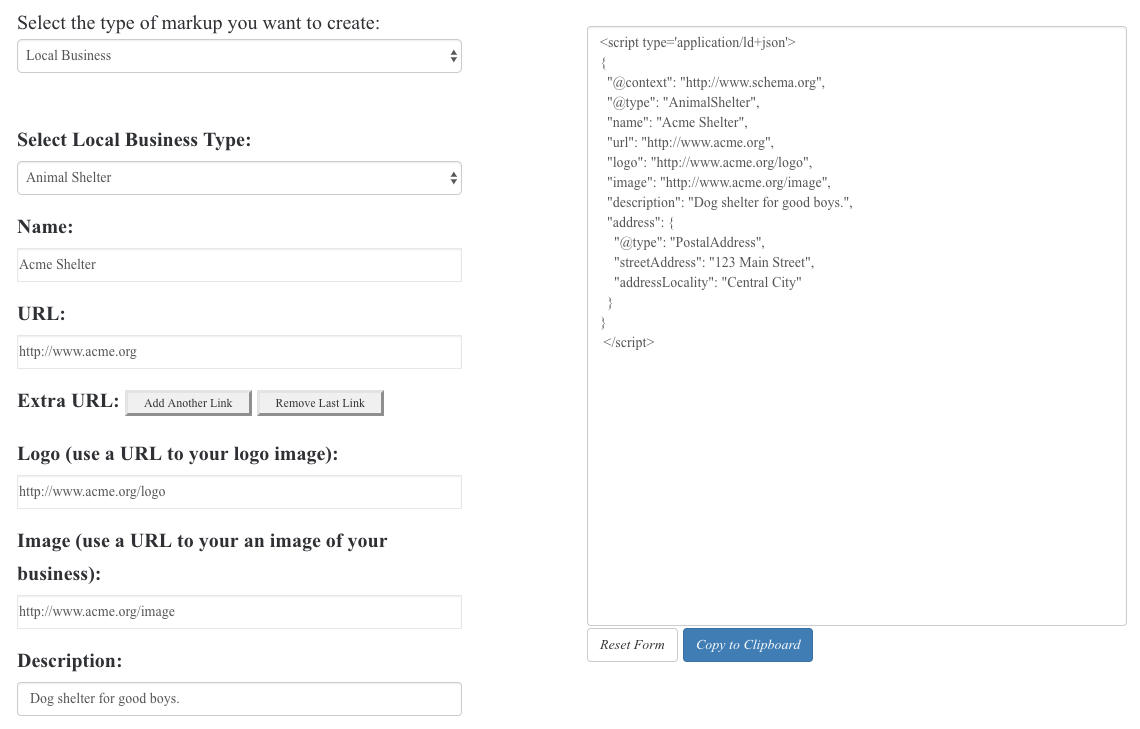The image size is (1140, 729).
Task: Expand the Animal Shelter business type dropdown
Action: [x=239, y=178]
